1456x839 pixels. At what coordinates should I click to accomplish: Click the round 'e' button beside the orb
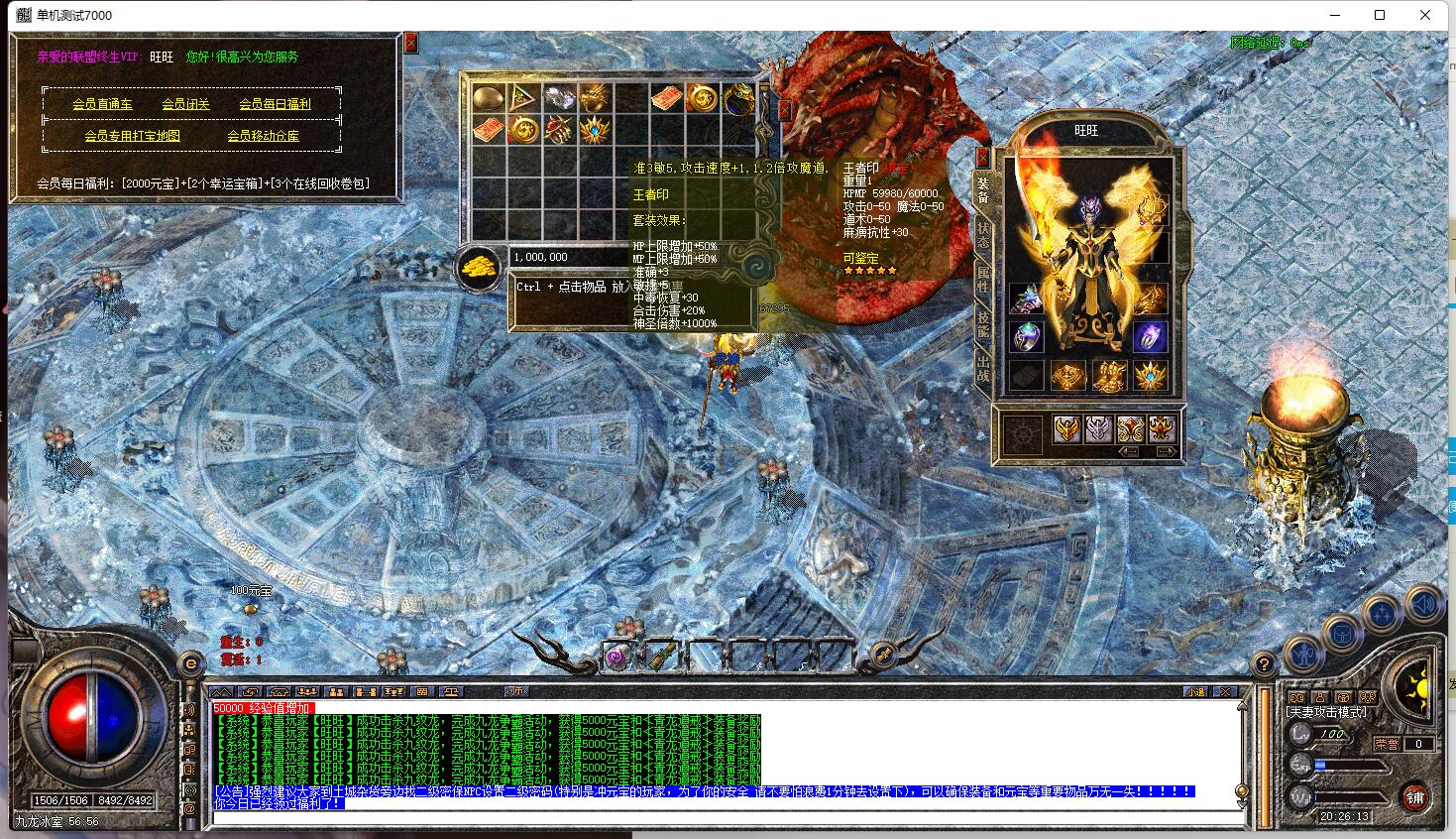[190, 662]
